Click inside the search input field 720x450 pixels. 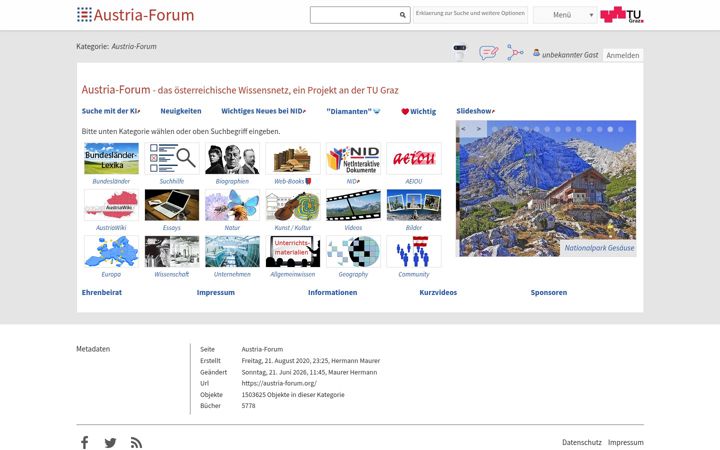pyautogui.click(x=355, y=15)
